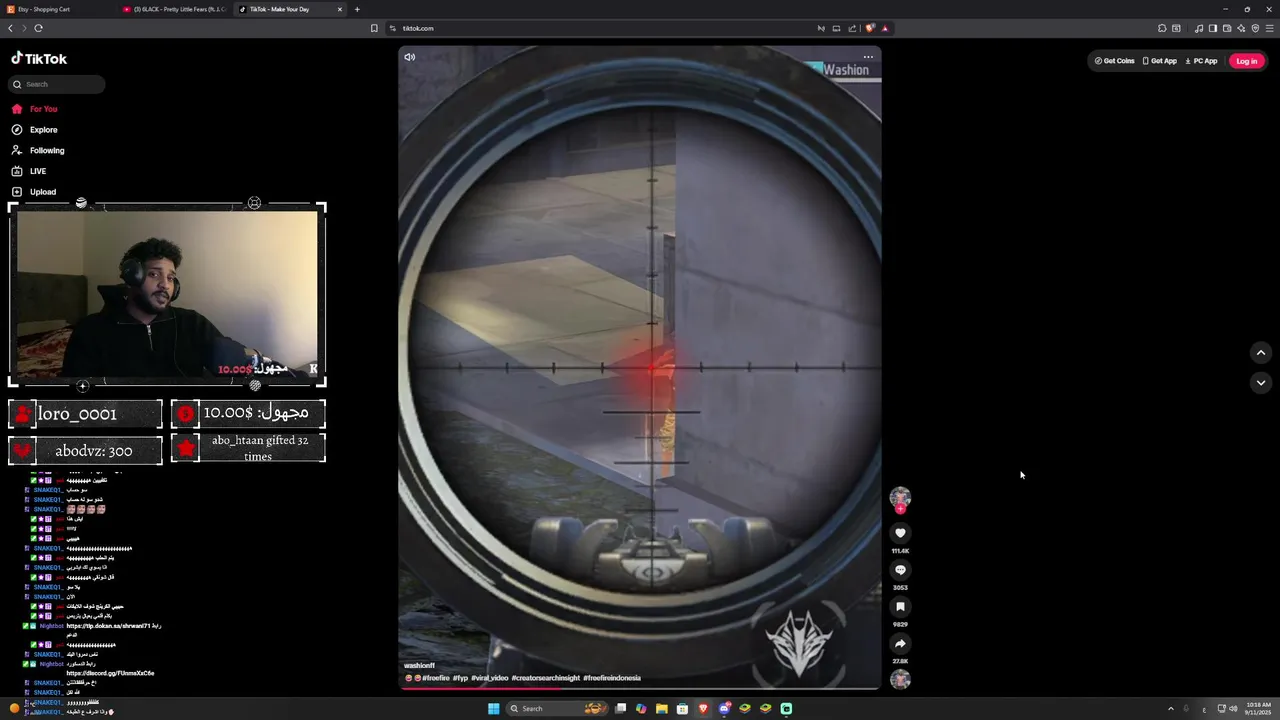Open the spinning sound disc below share
Screen dimensions: 1280x720
click(900, 680)
